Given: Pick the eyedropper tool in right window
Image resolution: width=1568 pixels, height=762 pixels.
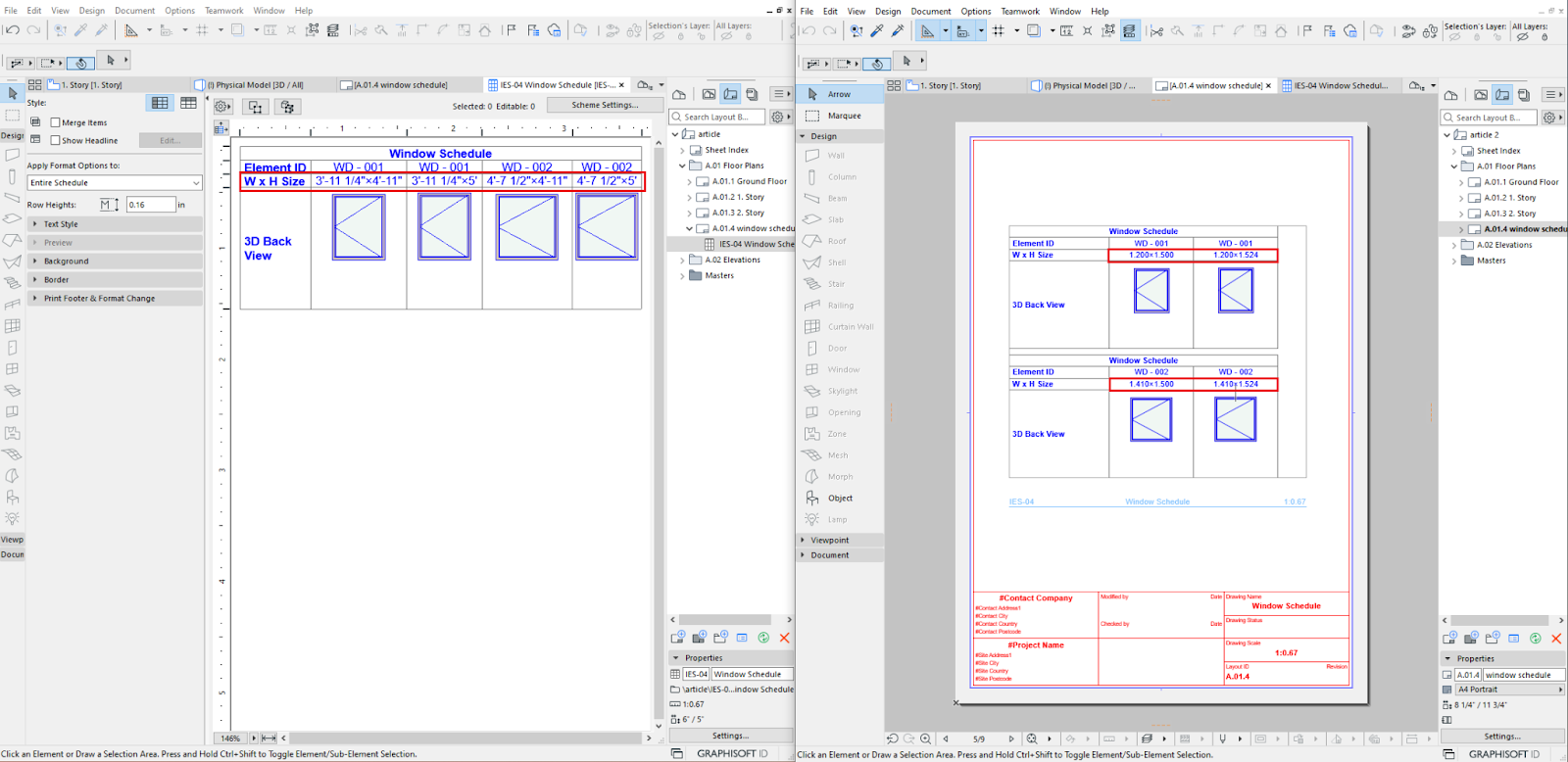Looking at the screenshot, I should coord(877,31).
